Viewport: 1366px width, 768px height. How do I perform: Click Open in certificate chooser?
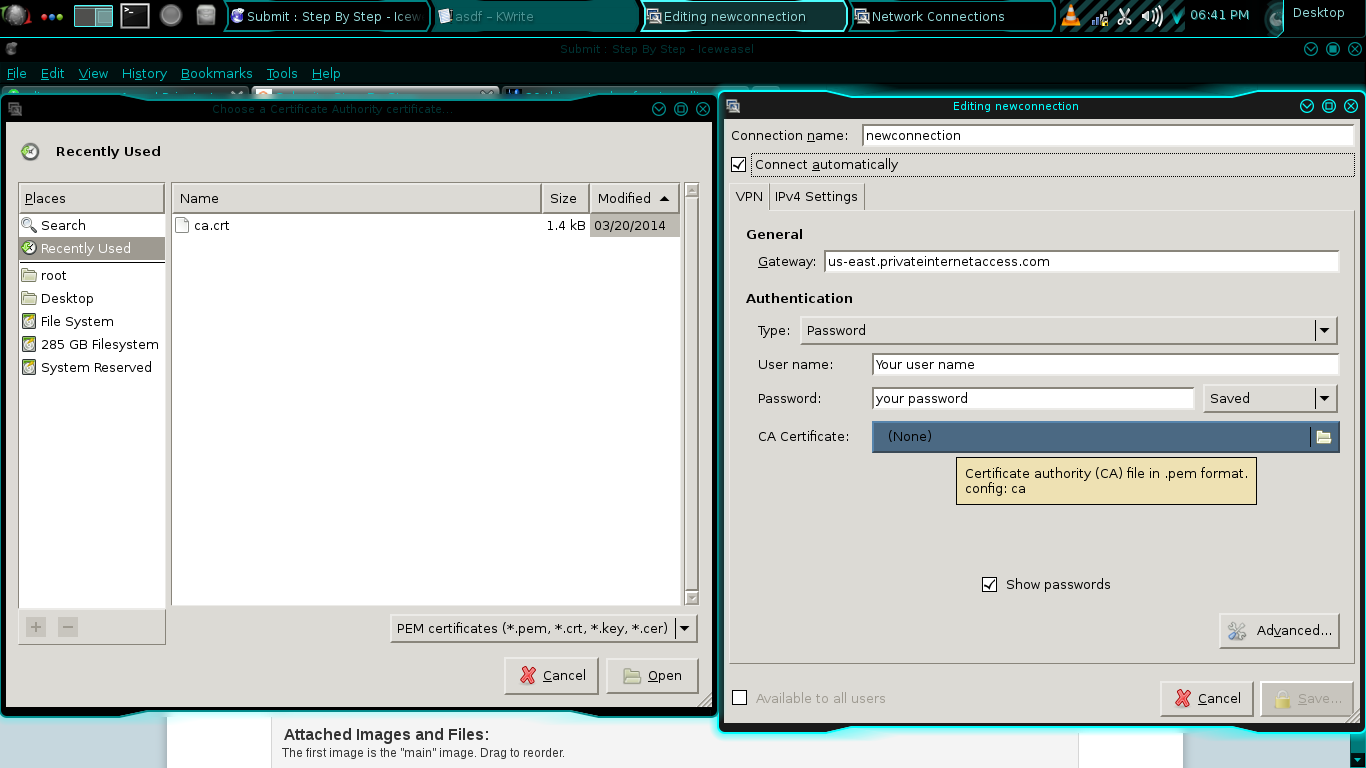pos(652,675)
